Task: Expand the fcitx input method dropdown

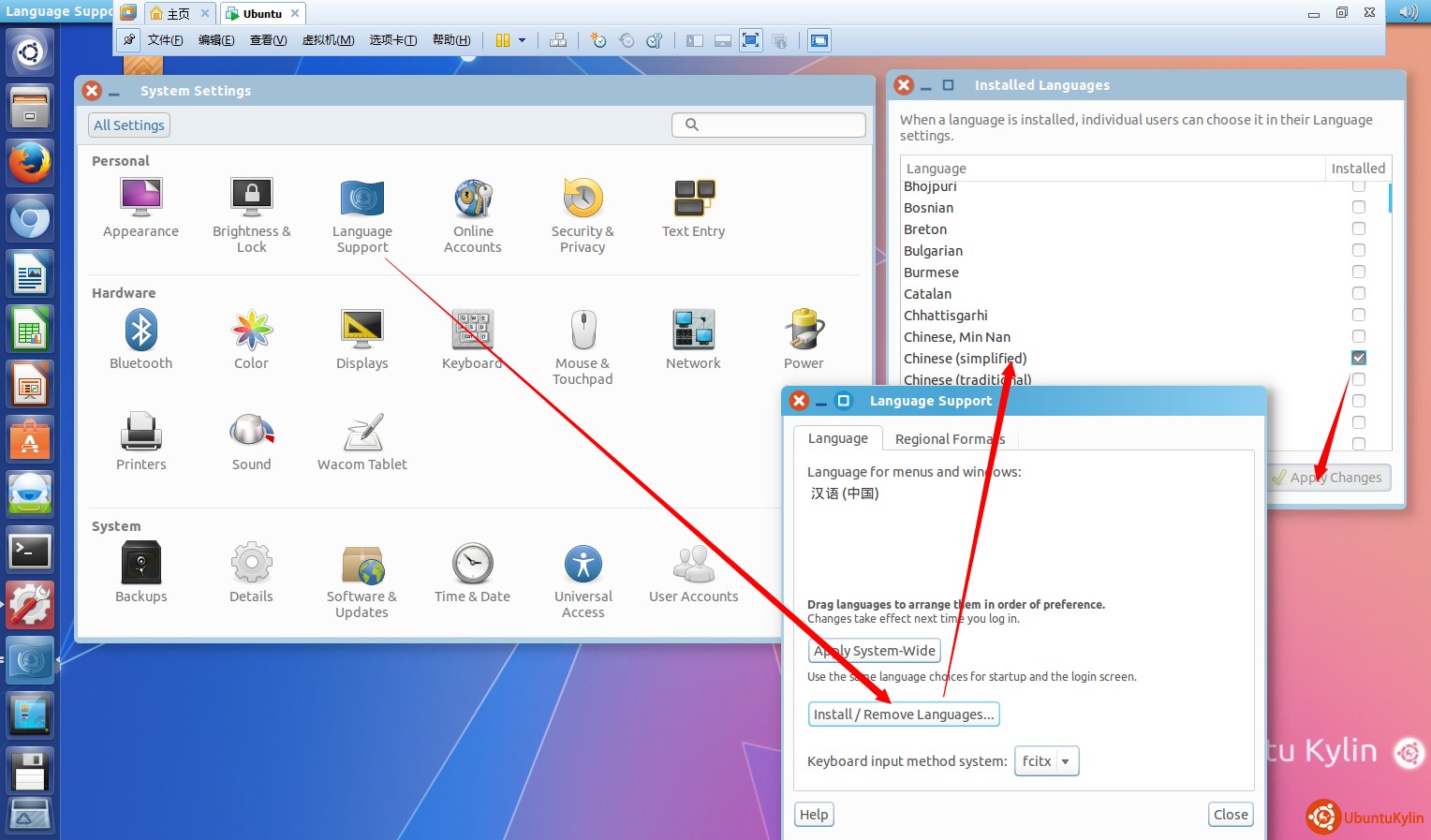Action: tap(1047, 761)
